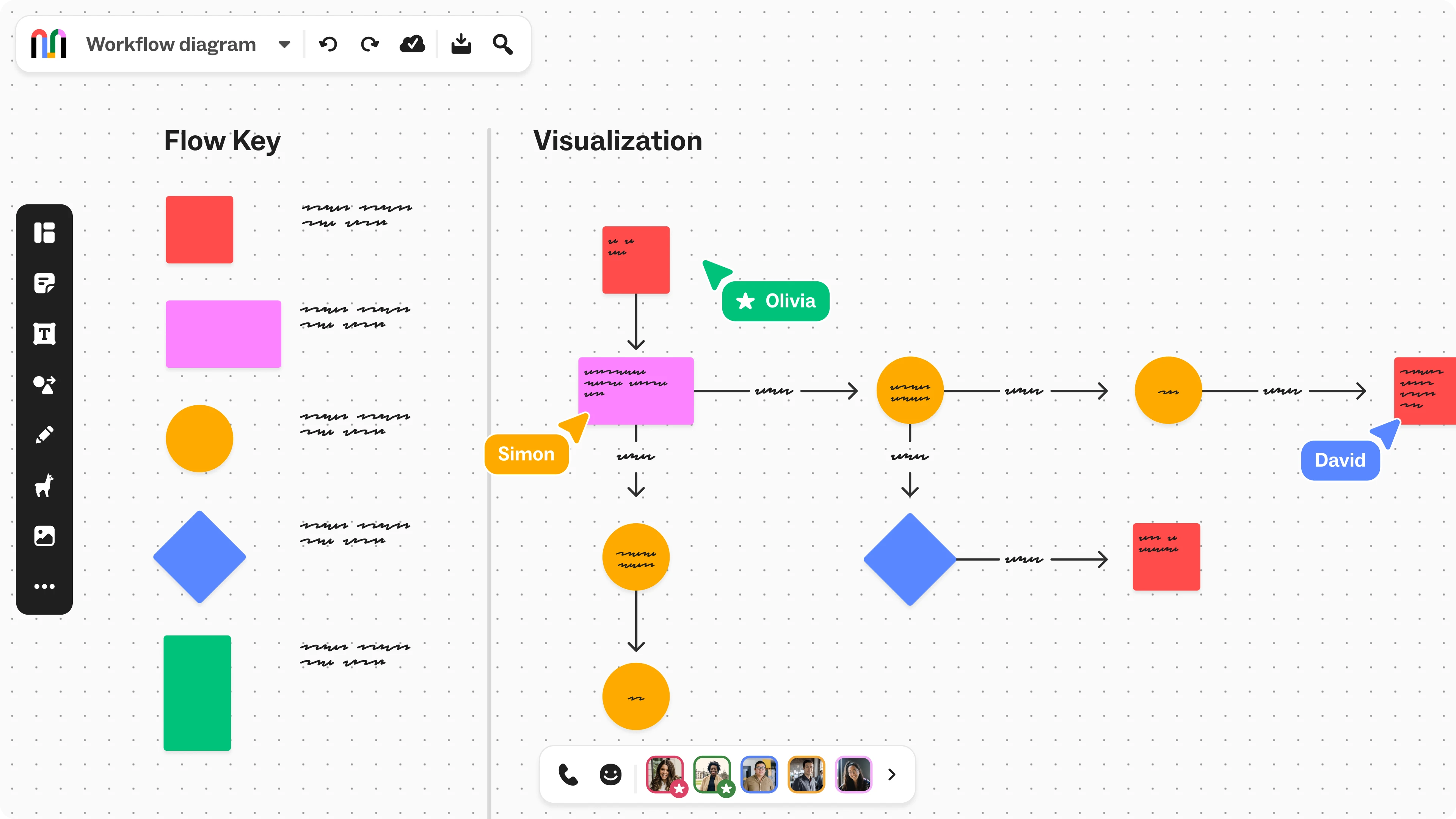Expand the collaborator list with the right chevron
This screenshot has height=819, width=1456.
pos(891,774)
